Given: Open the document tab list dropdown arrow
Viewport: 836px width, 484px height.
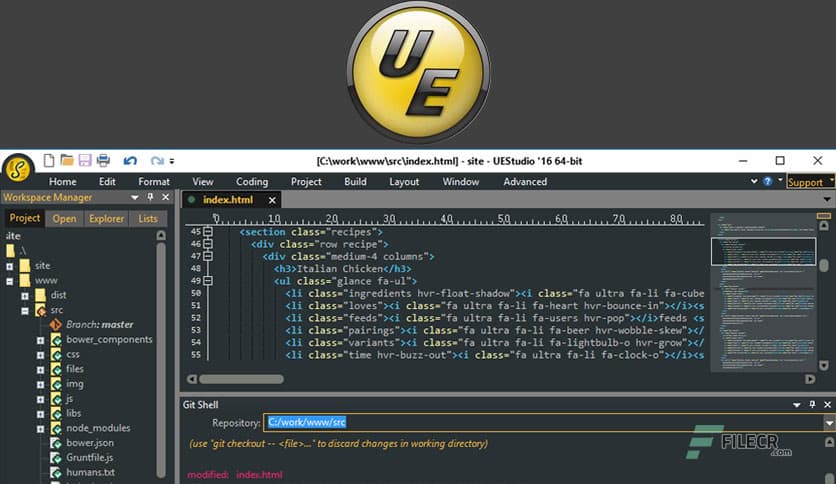Looking at the screenshot, I should (x=826, y=199).
